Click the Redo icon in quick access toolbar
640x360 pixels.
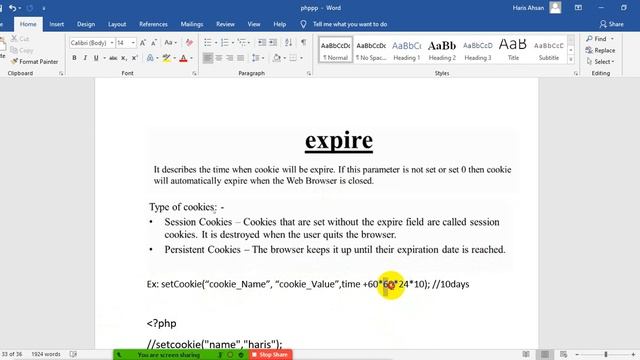click(x=30, y=8)
